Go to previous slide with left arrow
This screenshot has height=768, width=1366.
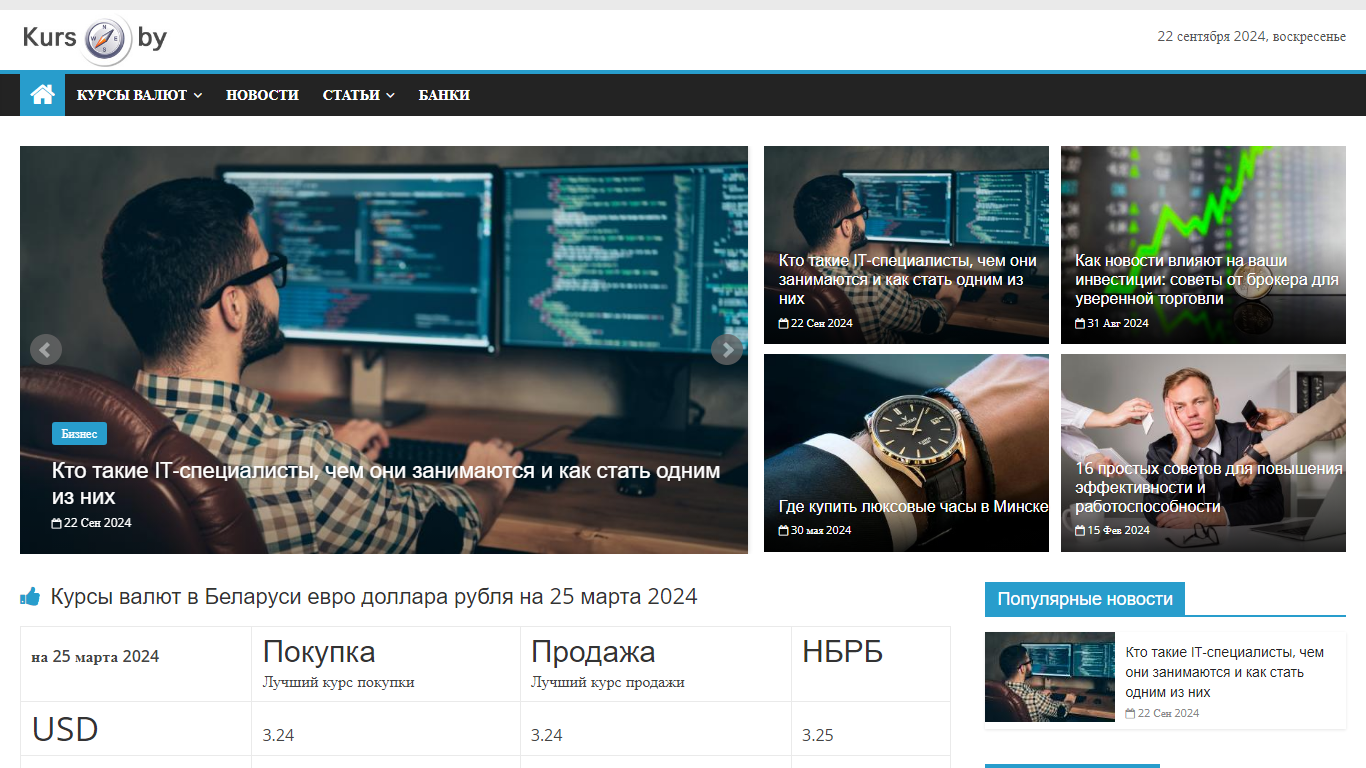46,349
